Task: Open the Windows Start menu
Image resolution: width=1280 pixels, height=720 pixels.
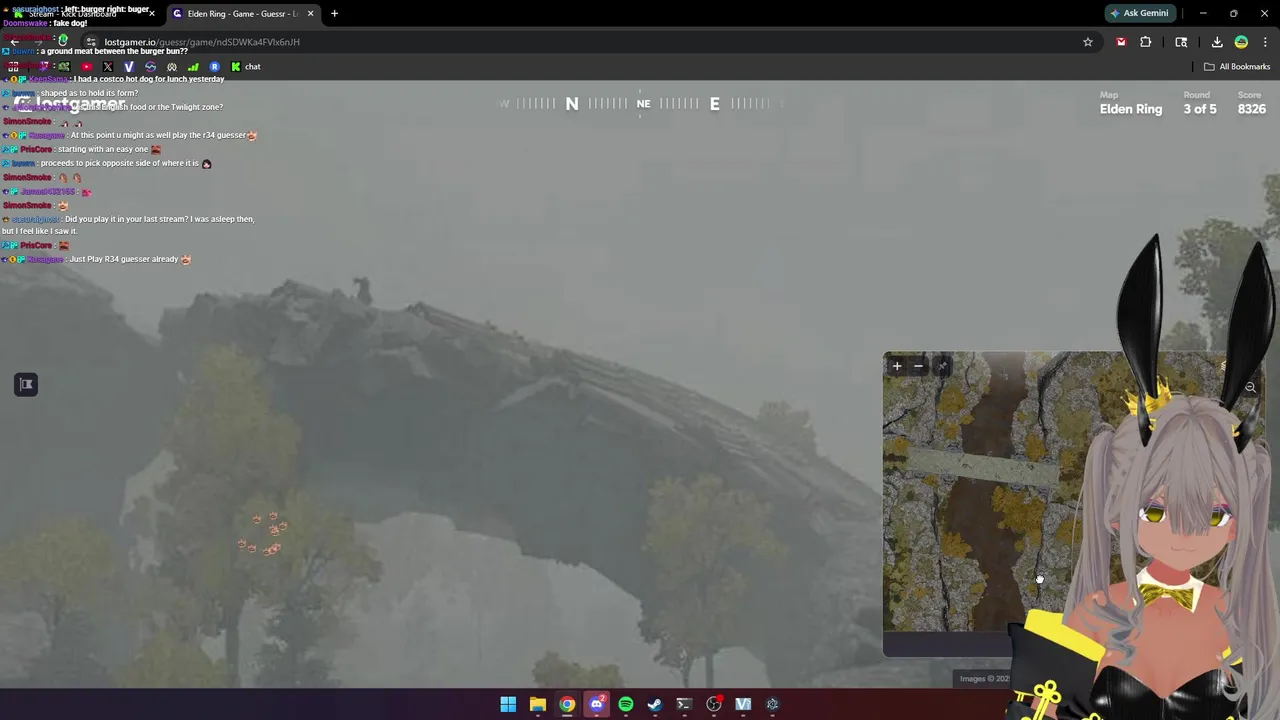Action: pyautogui.click(x=508, y=704)
